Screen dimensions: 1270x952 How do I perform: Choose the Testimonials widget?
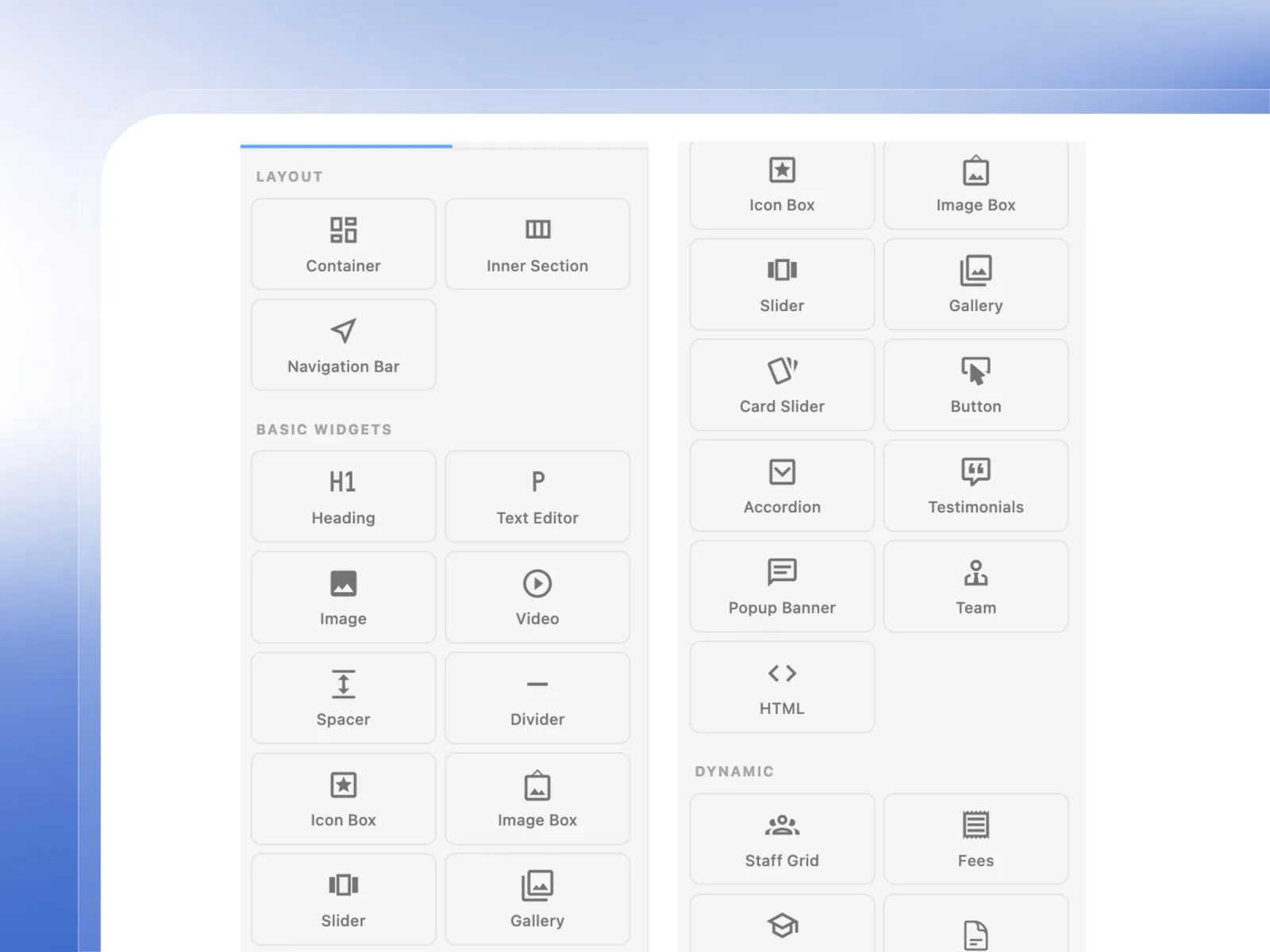click(x=976, y=486)
